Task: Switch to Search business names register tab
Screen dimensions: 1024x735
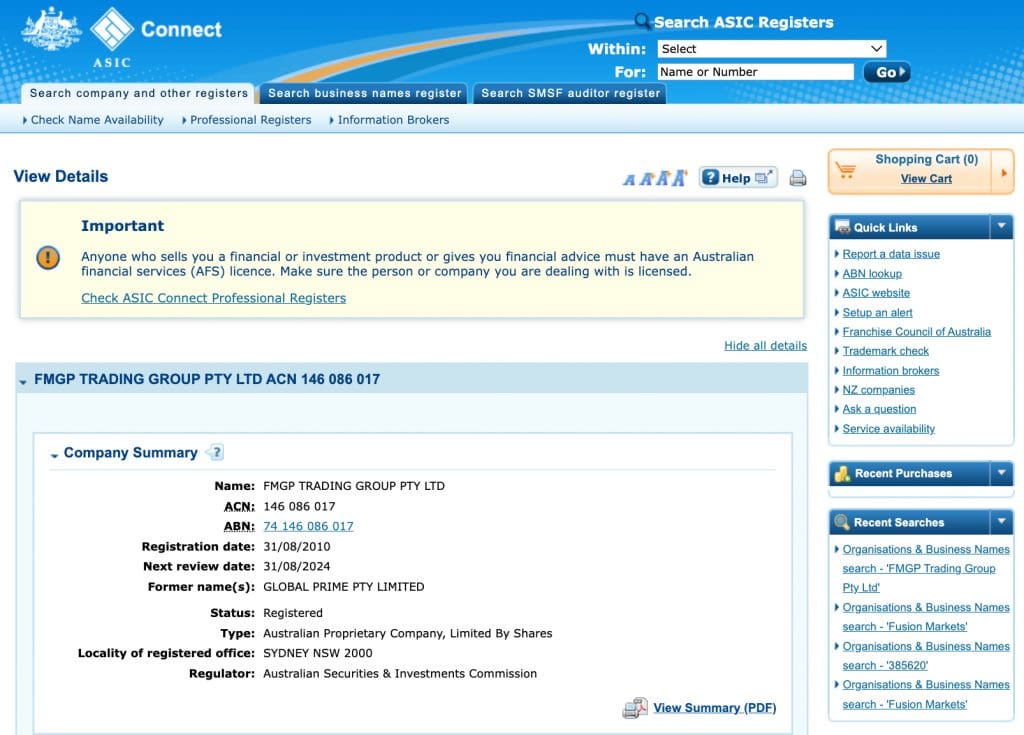Action: click(365, 93)
